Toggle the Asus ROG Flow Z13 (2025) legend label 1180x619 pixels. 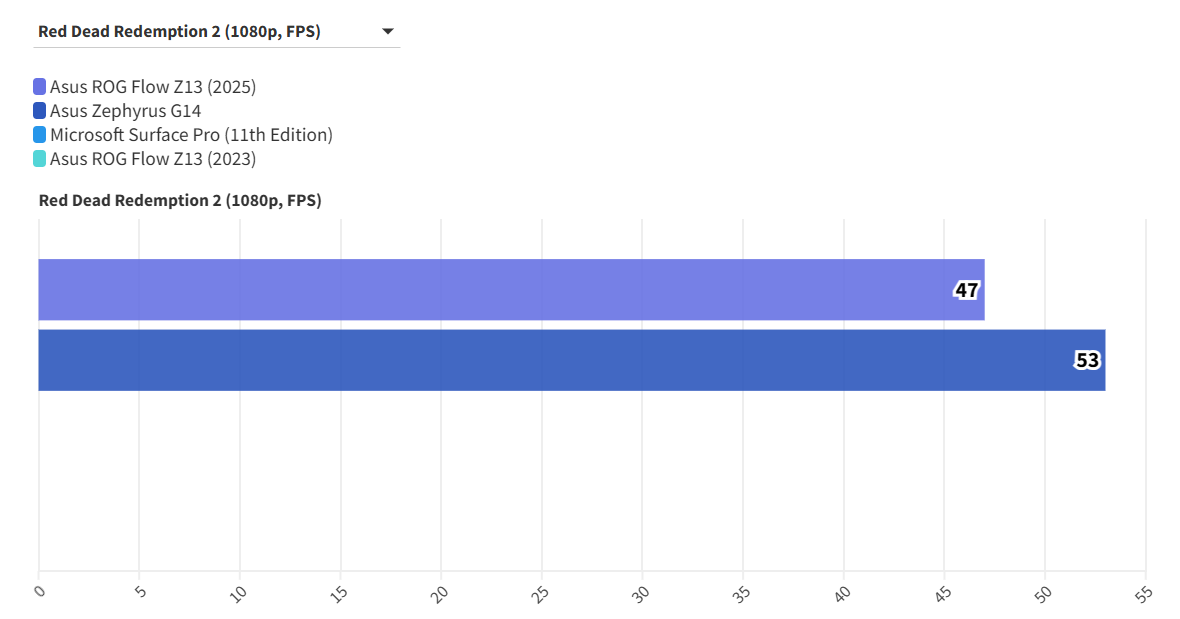pyautogui.click(x=153, y=87)
